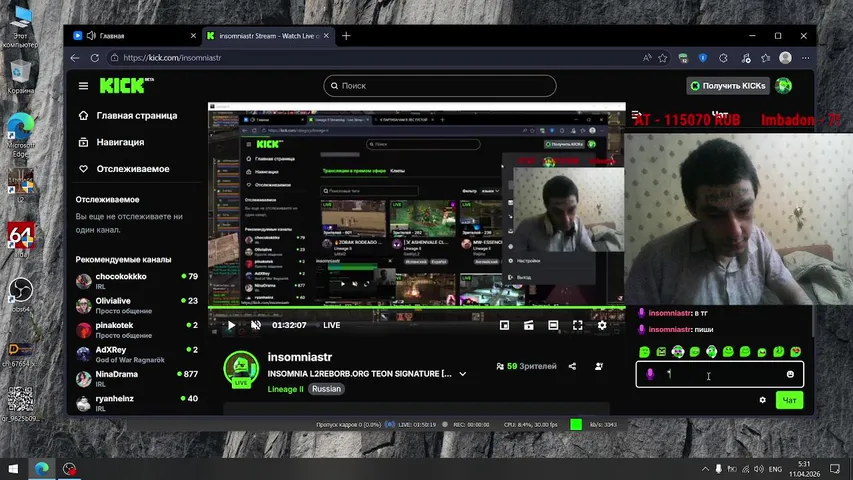
Task: Click the Получить KICKs button
Action: tap(728, 86)
